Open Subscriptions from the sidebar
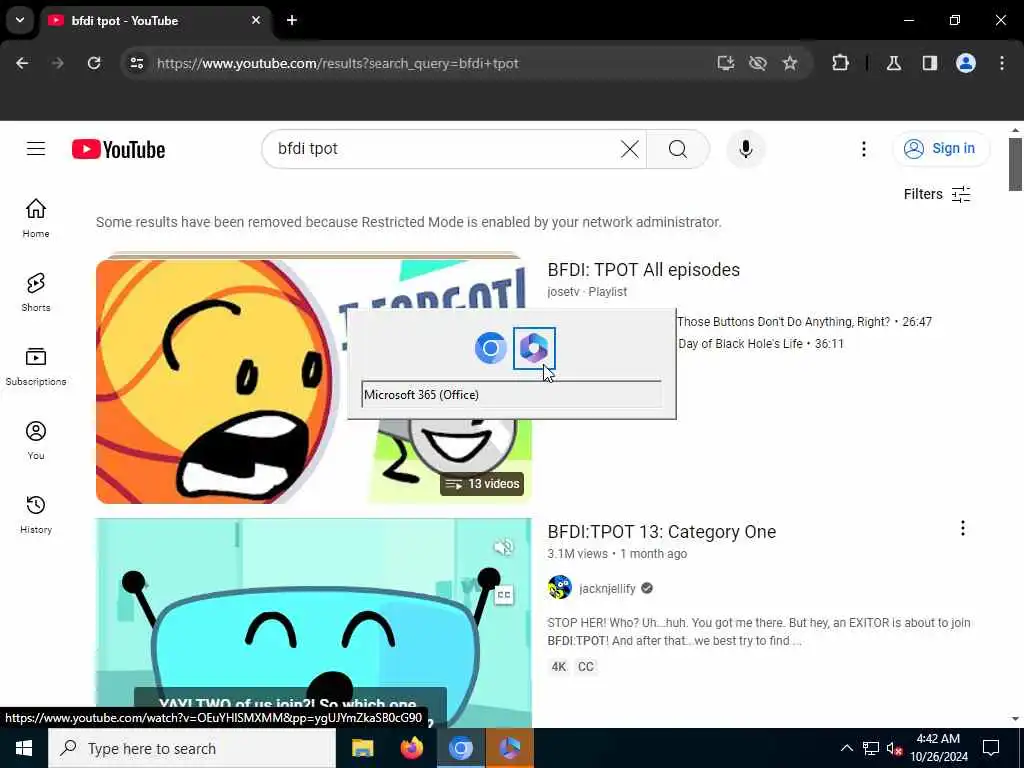 click(x=36, y=366)
